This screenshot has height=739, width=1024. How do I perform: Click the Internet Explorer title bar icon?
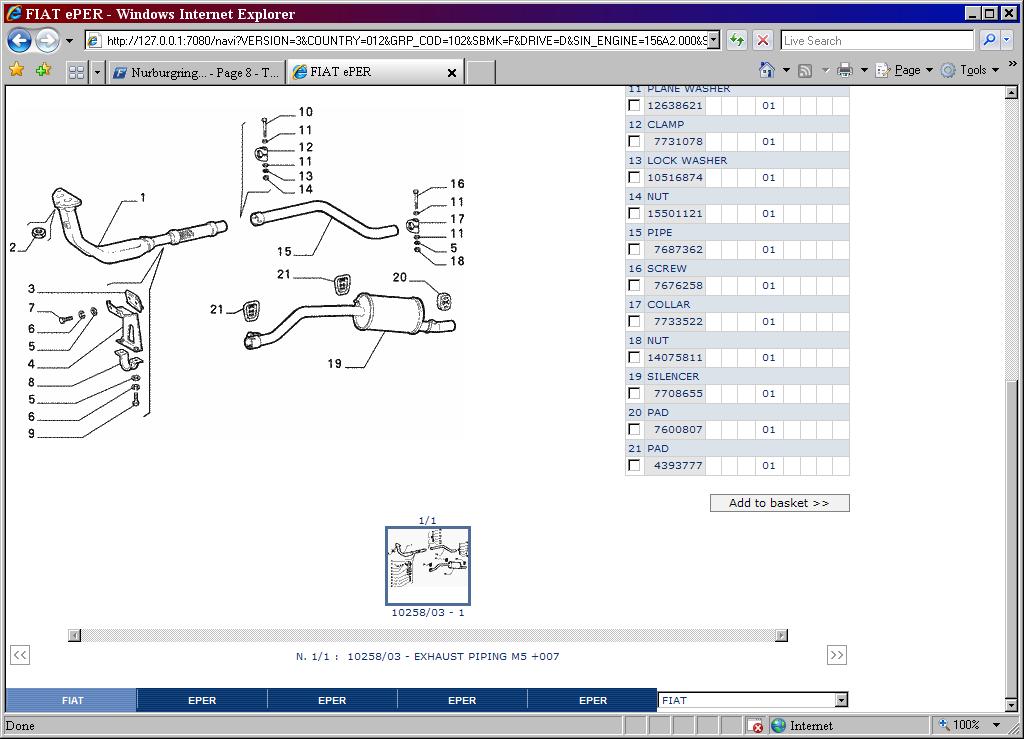coord(13,13)
